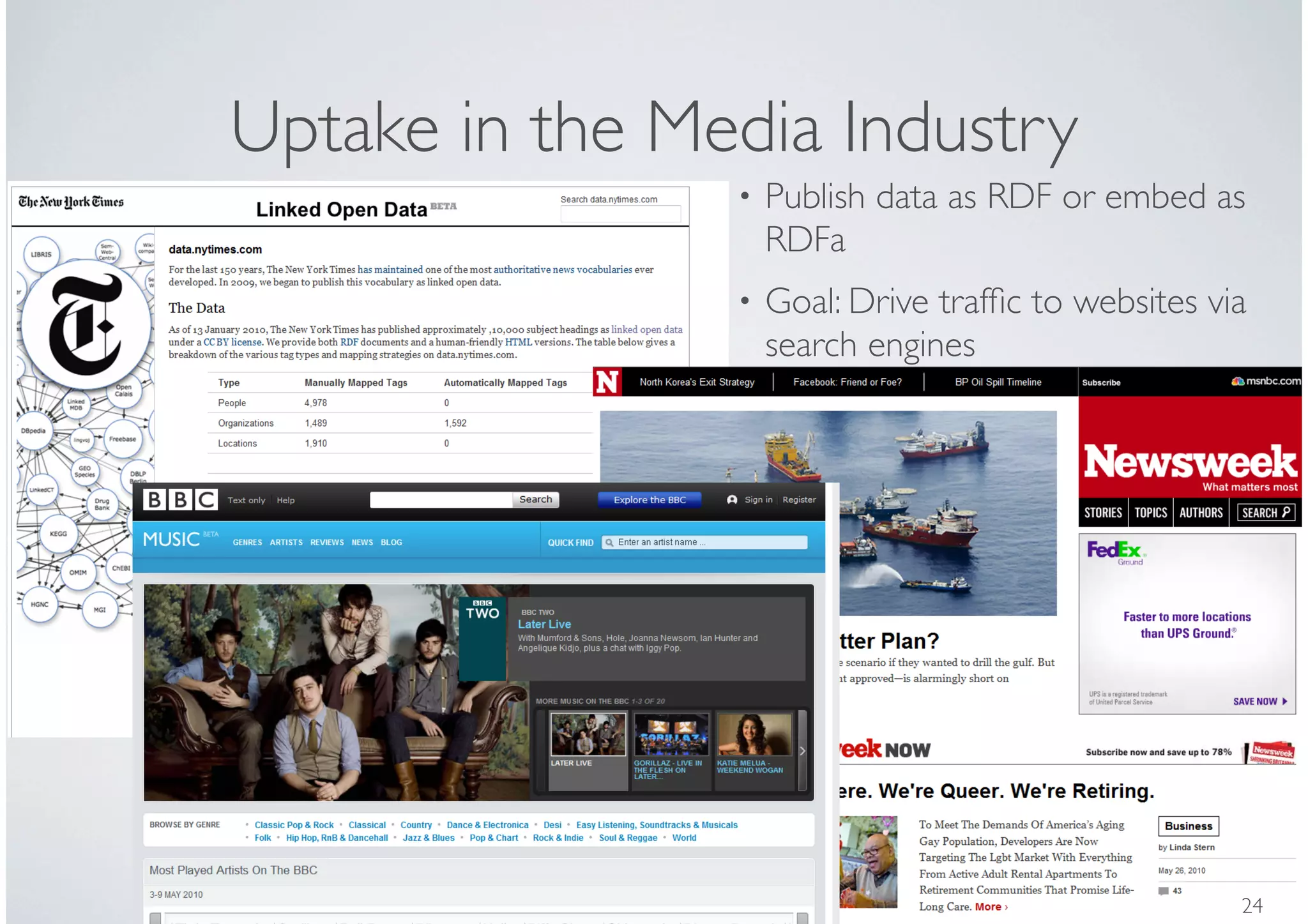Click the Explore the BBC button

pos(650,499)
